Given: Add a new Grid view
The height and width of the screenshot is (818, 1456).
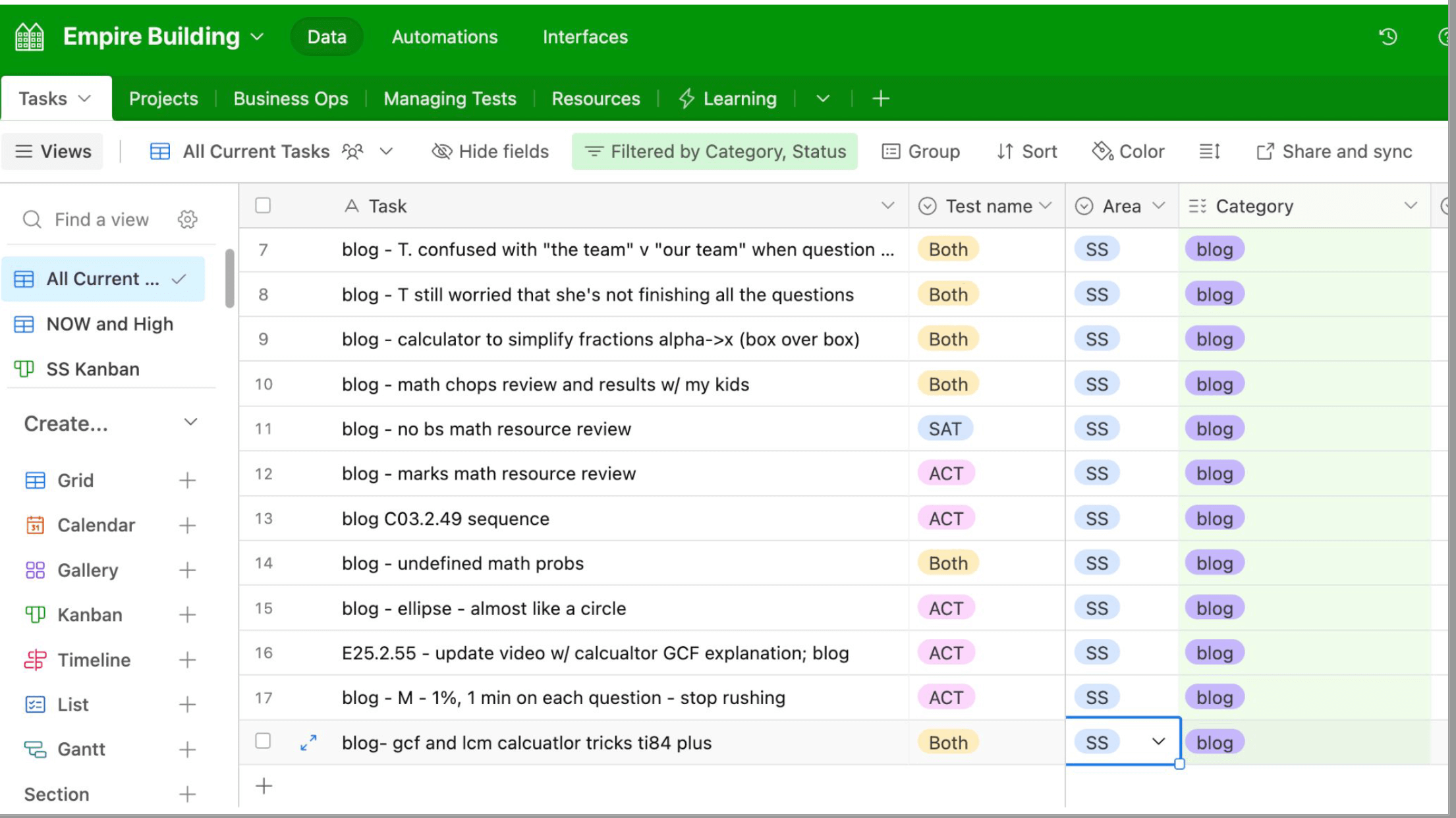Looking at the screenshot, I should pyautogui.click(x=187, y=480).
